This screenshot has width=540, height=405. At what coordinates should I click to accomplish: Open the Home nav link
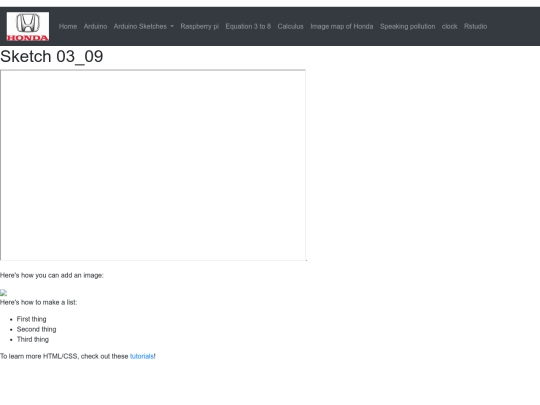pos(68,27)
